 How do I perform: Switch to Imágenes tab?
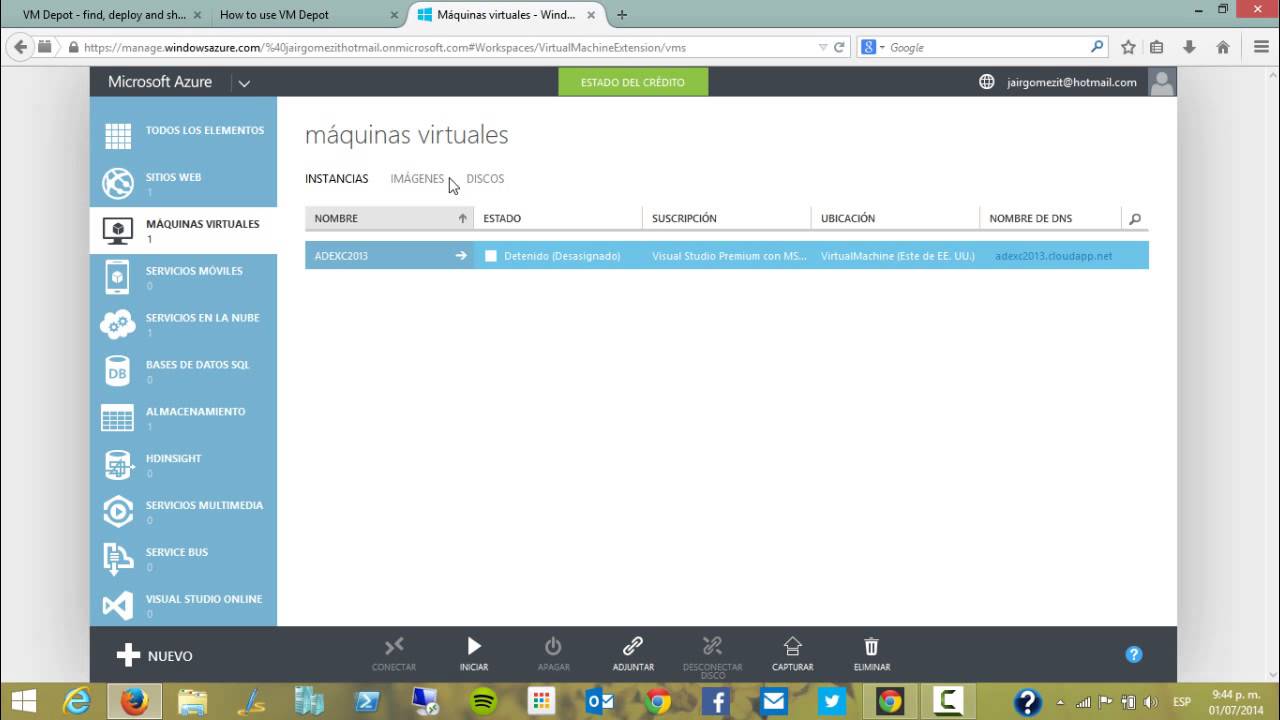(x=417, y=179)
